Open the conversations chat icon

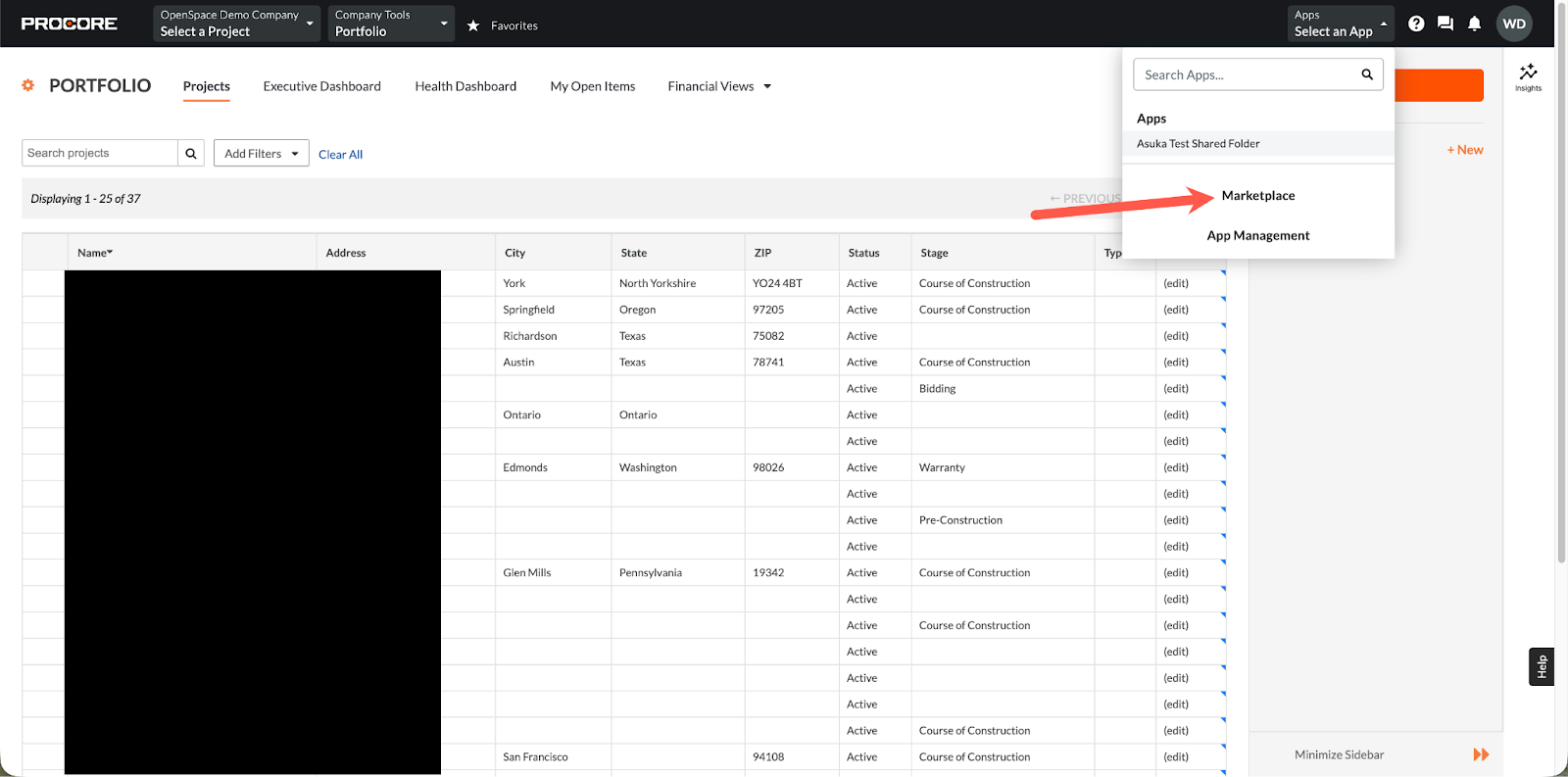pyautogui.click(x=1445, y=24)
